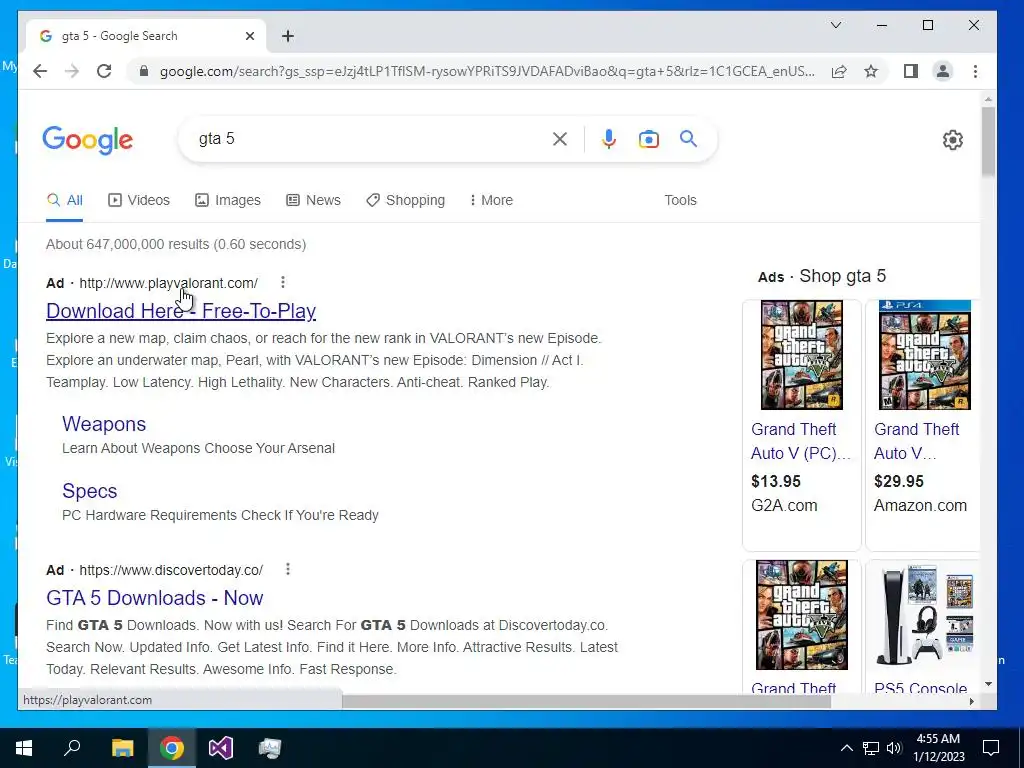
Task: Open options for playvalorant.com ad
Action: [x=283, y=282]
